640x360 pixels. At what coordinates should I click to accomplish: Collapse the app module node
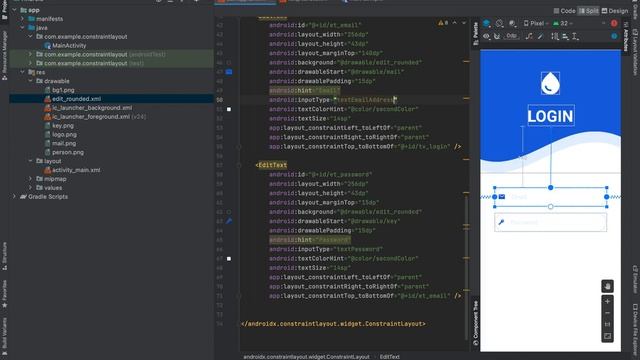coord(15,10)
